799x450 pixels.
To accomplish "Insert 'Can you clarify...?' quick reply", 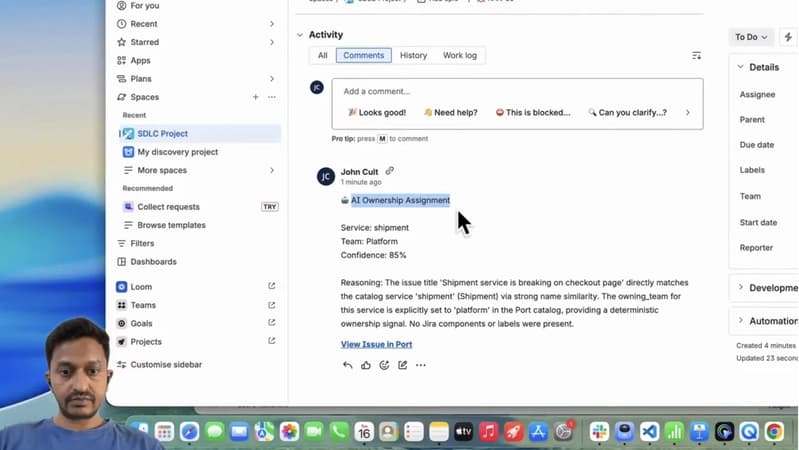I will (627, 113).
